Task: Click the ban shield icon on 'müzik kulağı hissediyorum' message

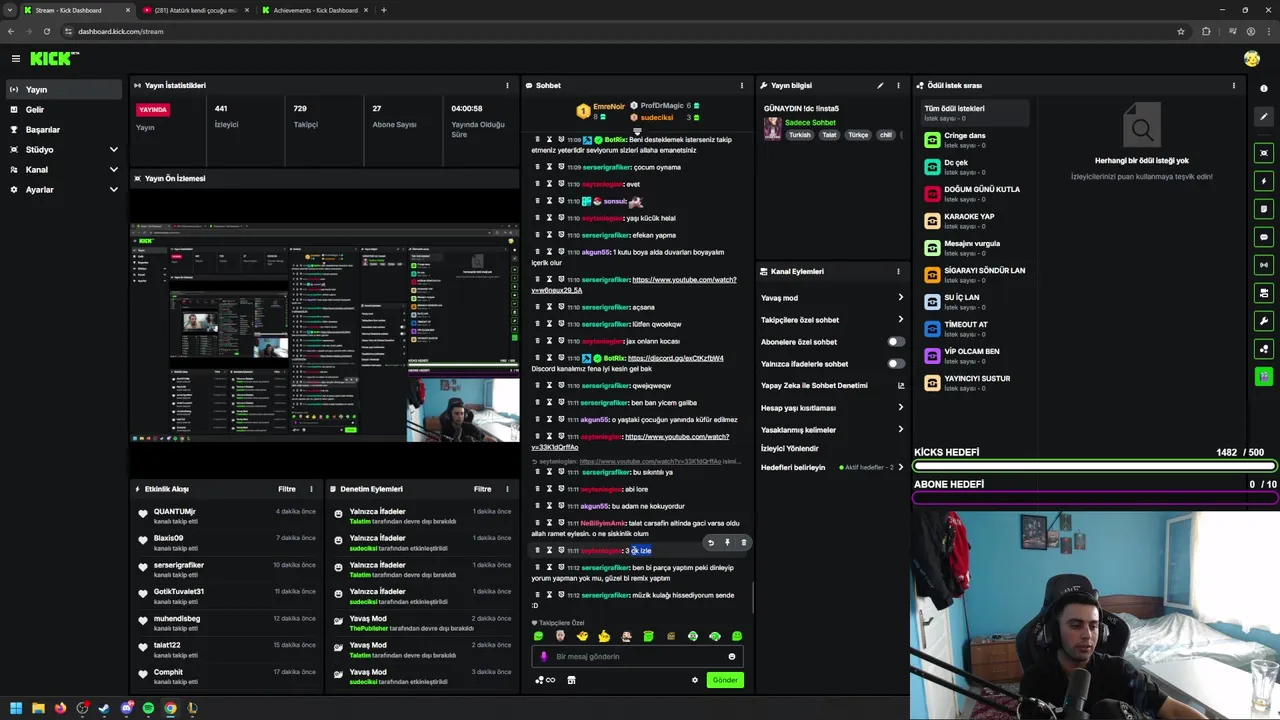Action: [561, 595]
